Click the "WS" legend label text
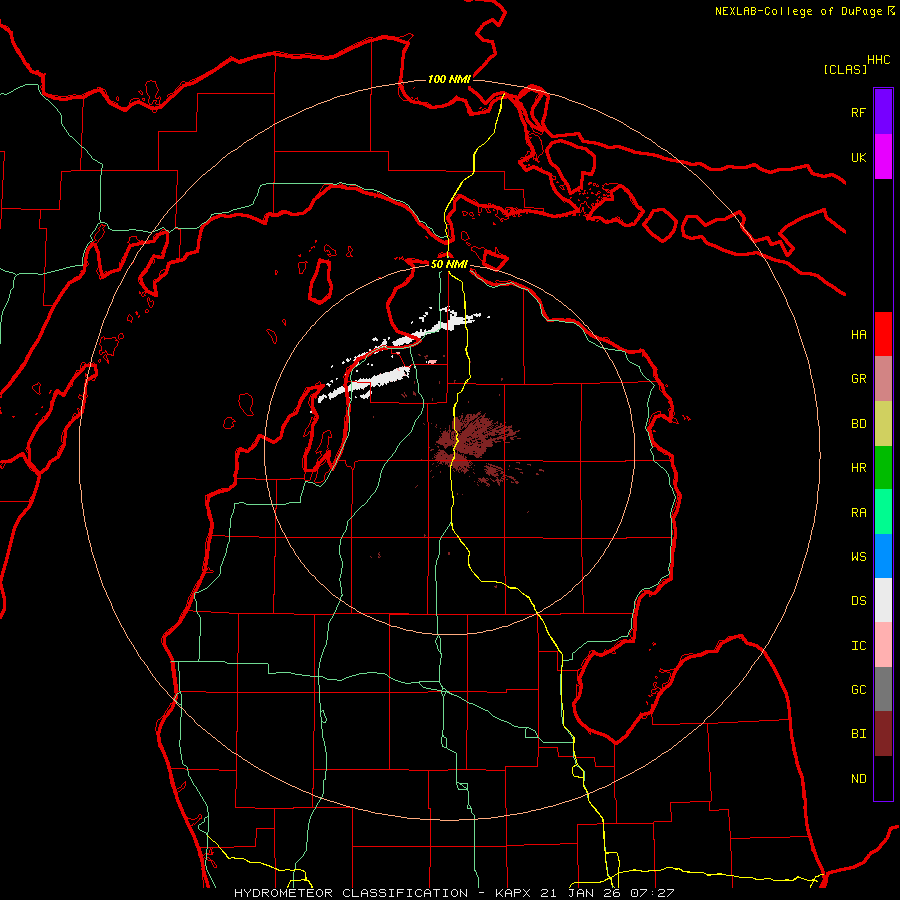This screenshot has width=900, height=900. pyautogui.click(x=859, y=557)
